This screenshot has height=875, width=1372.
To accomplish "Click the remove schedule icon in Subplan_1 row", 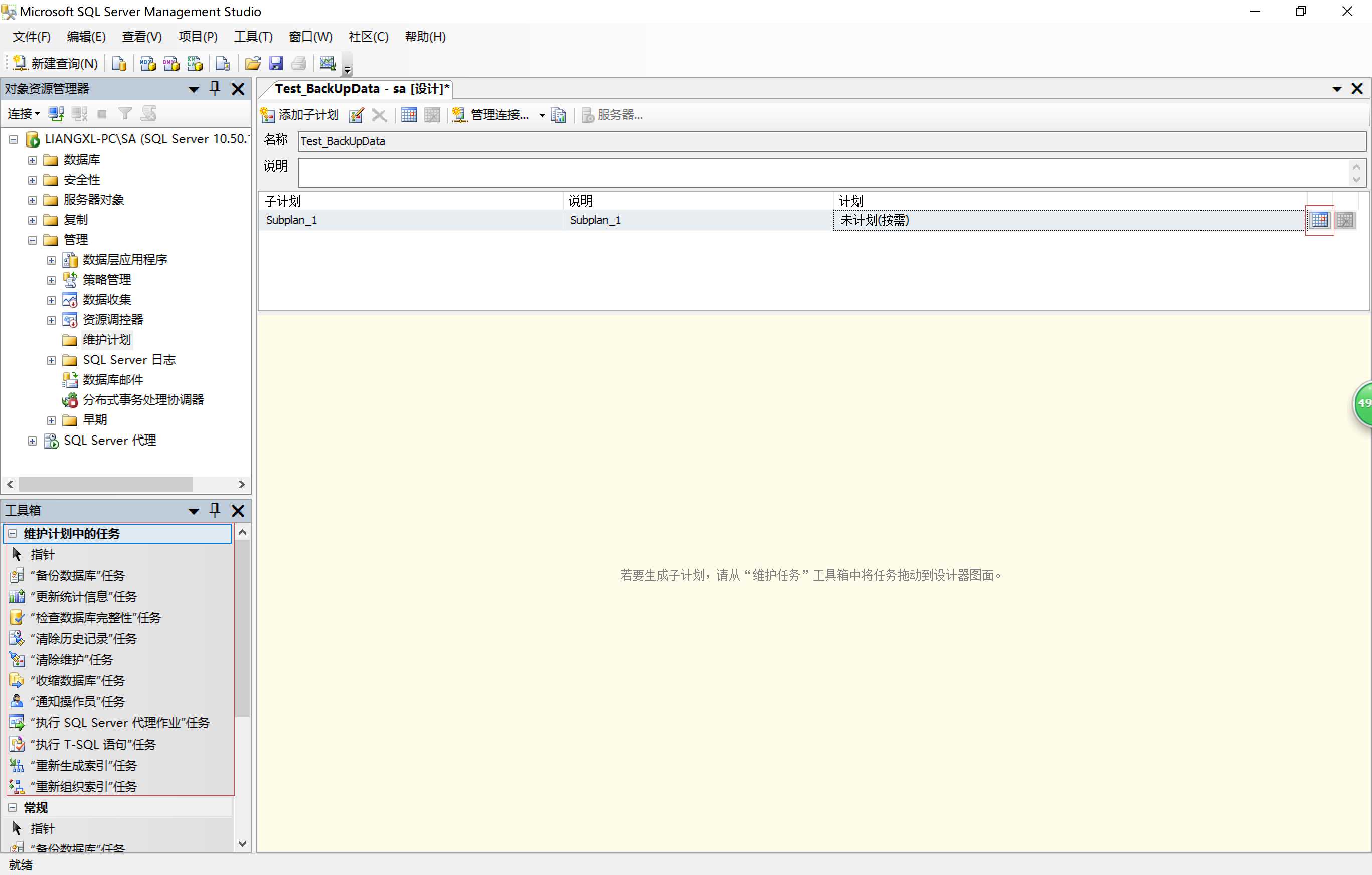I will tap(1345, 220).
